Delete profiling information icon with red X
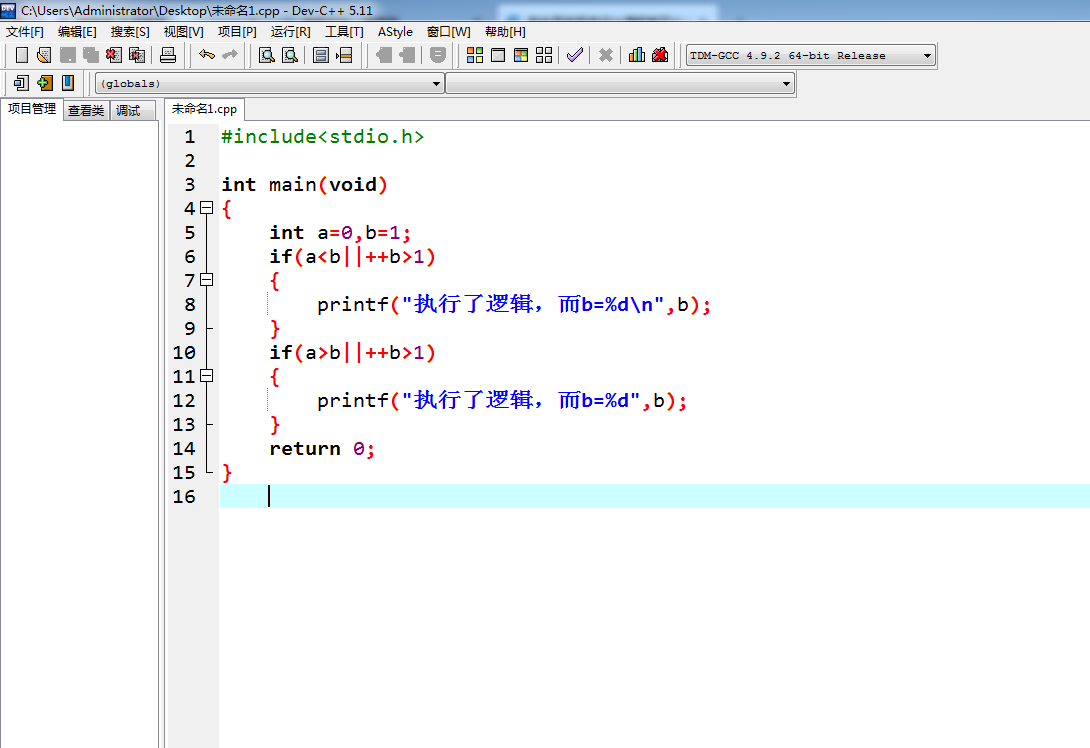The height and width of the screenshot is (748, 1090). (660, 55)
